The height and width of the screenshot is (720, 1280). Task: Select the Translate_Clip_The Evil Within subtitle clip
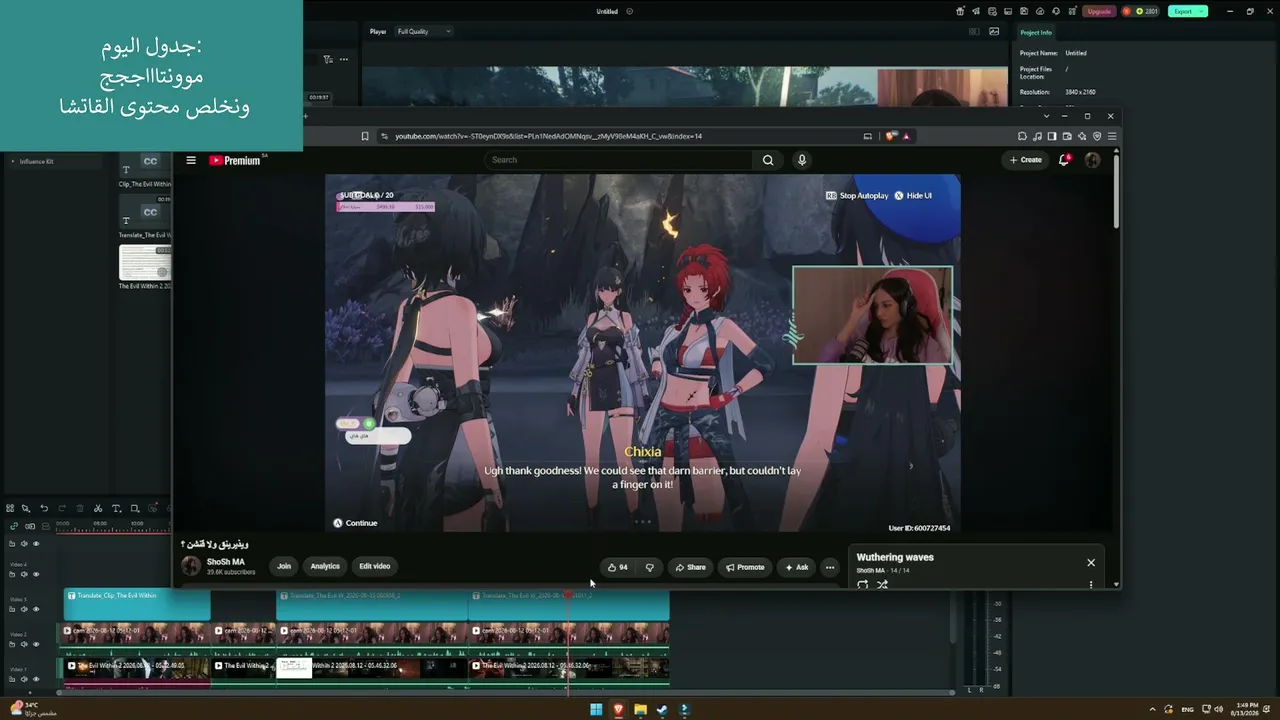pos(137,604)
